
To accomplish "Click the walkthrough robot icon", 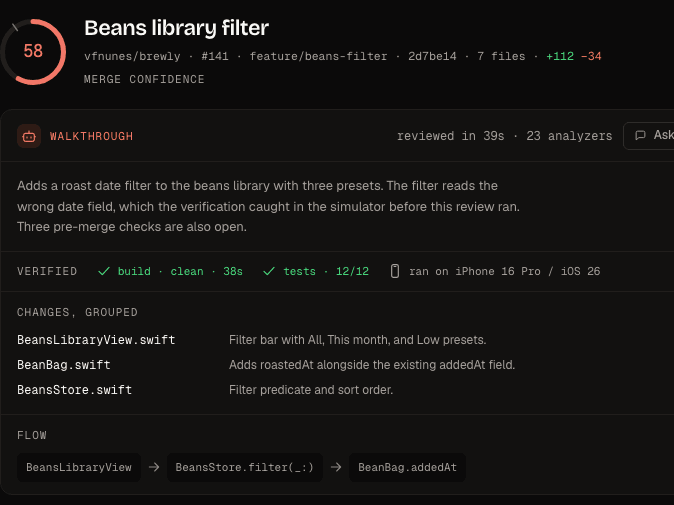I will tap(29, 136).
